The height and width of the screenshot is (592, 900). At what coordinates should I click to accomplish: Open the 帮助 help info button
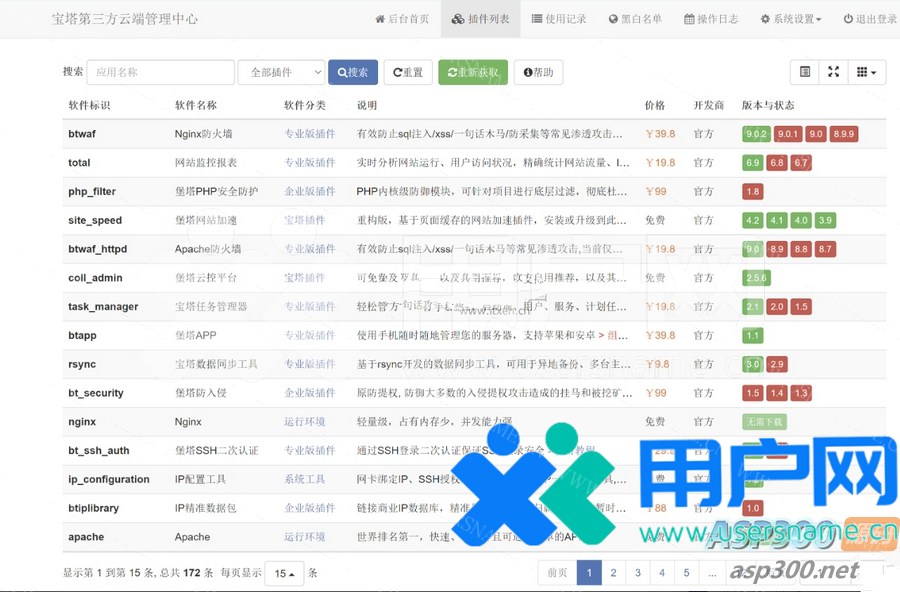pos(538,72)
